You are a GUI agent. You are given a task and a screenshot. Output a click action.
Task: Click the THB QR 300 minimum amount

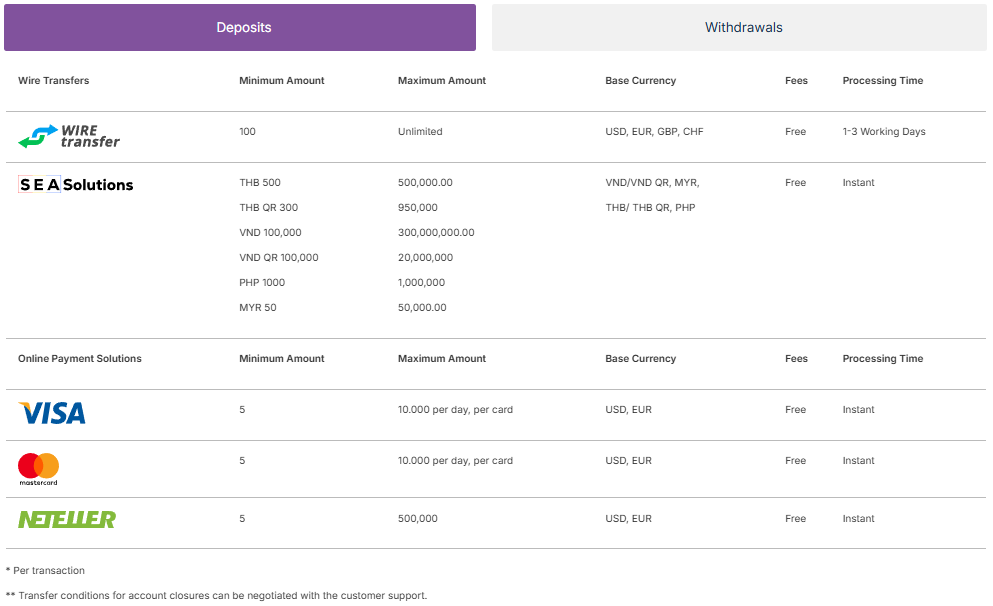click(268, 208)
